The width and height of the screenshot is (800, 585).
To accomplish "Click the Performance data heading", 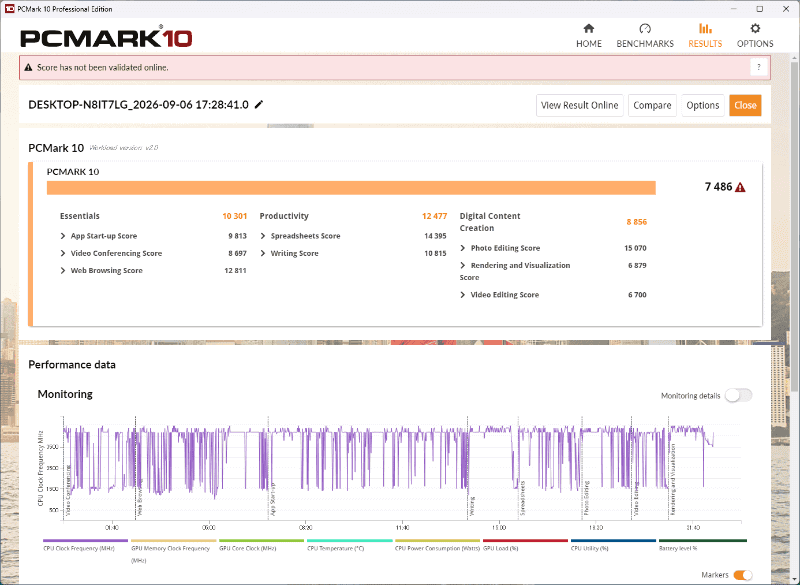I will 72,365.
